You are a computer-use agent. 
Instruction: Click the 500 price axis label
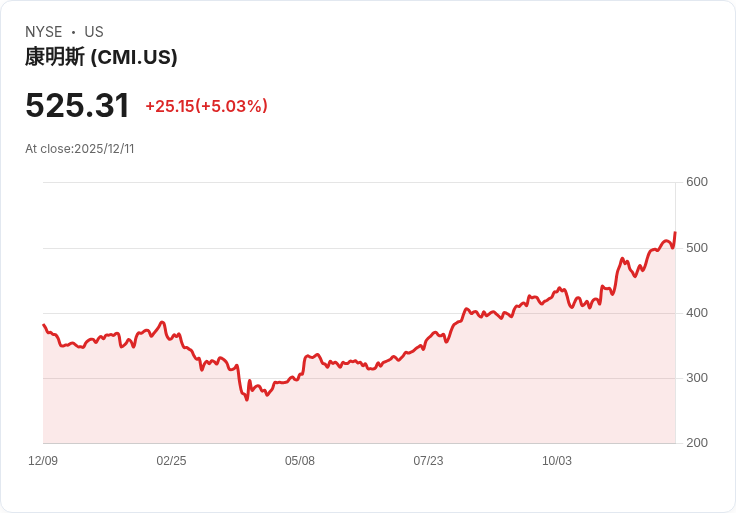pyautogui.click(x=697, y=248)
